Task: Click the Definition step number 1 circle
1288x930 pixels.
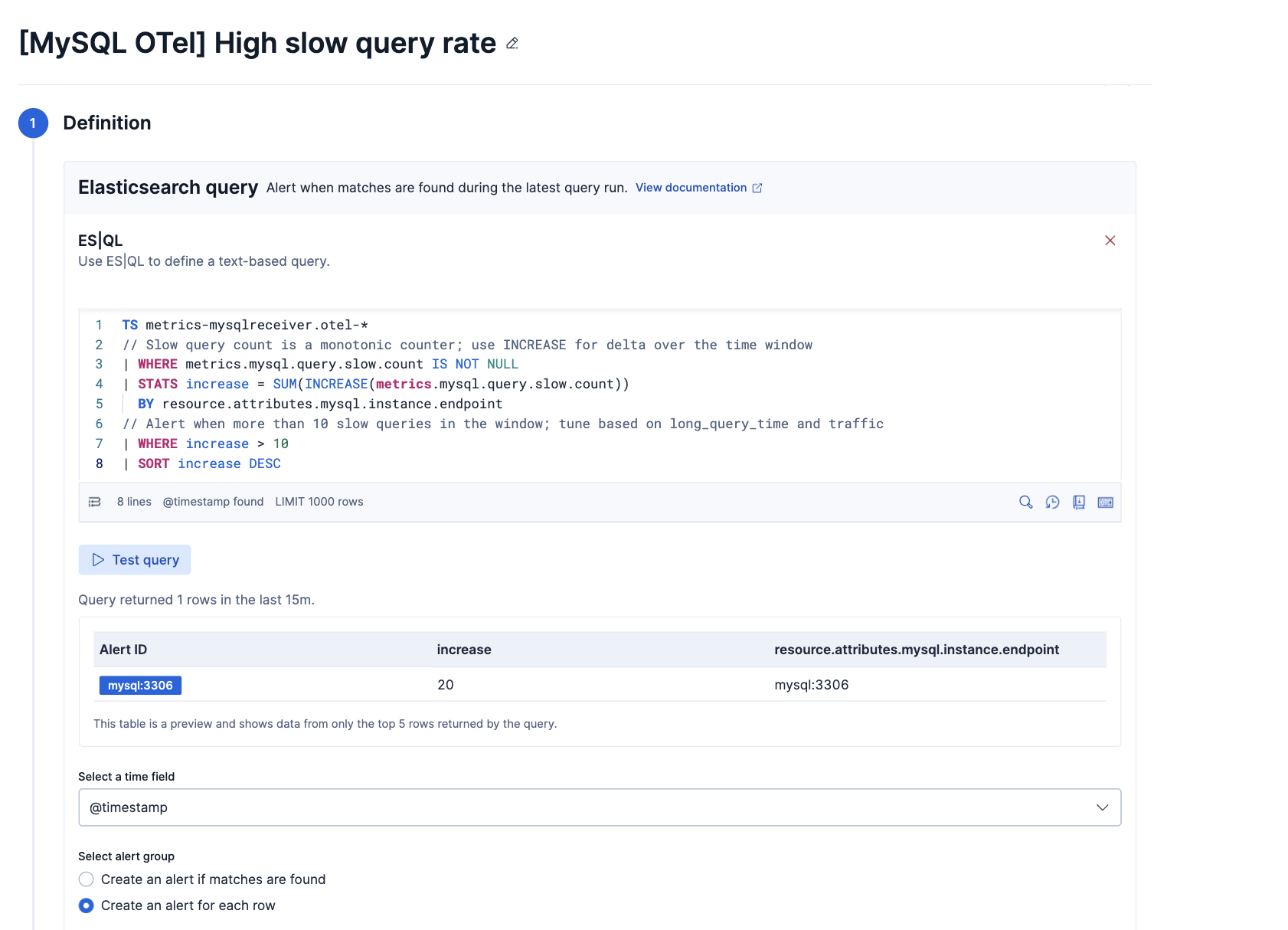Action: 33,123
